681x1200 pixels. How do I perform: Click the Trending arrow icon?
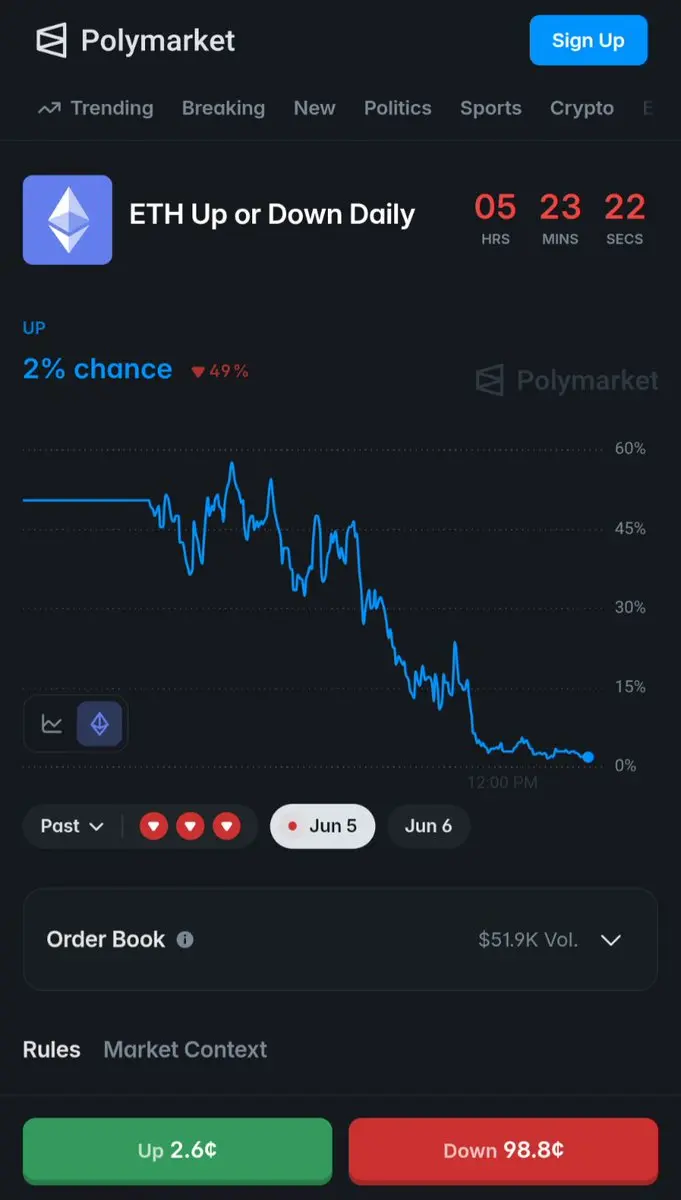pos(49,108)
